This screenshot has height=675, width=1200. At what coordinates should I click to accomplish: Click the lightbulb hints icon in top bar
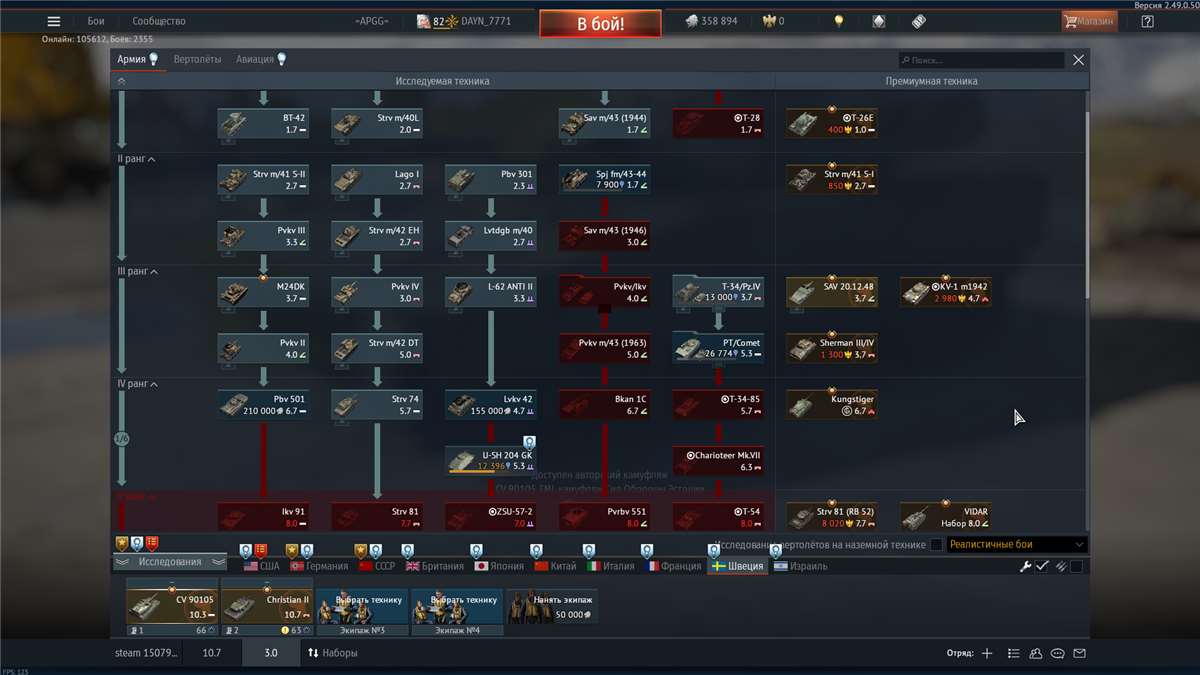(x=839, y=21)
